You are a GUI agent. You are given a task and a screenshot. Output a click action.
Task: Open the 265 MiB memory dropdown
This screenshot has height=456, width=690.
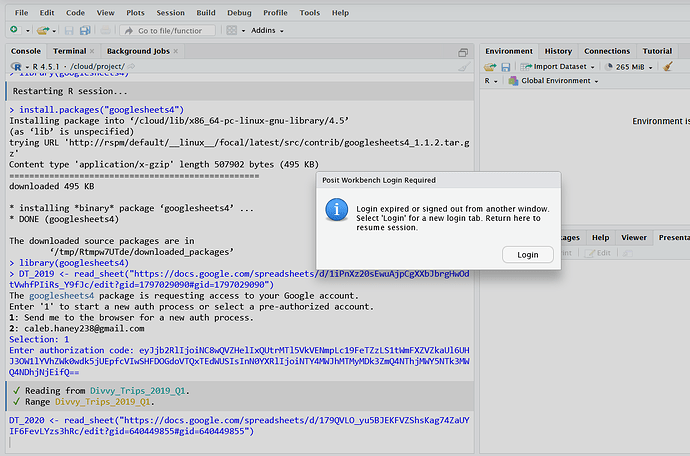634,66
